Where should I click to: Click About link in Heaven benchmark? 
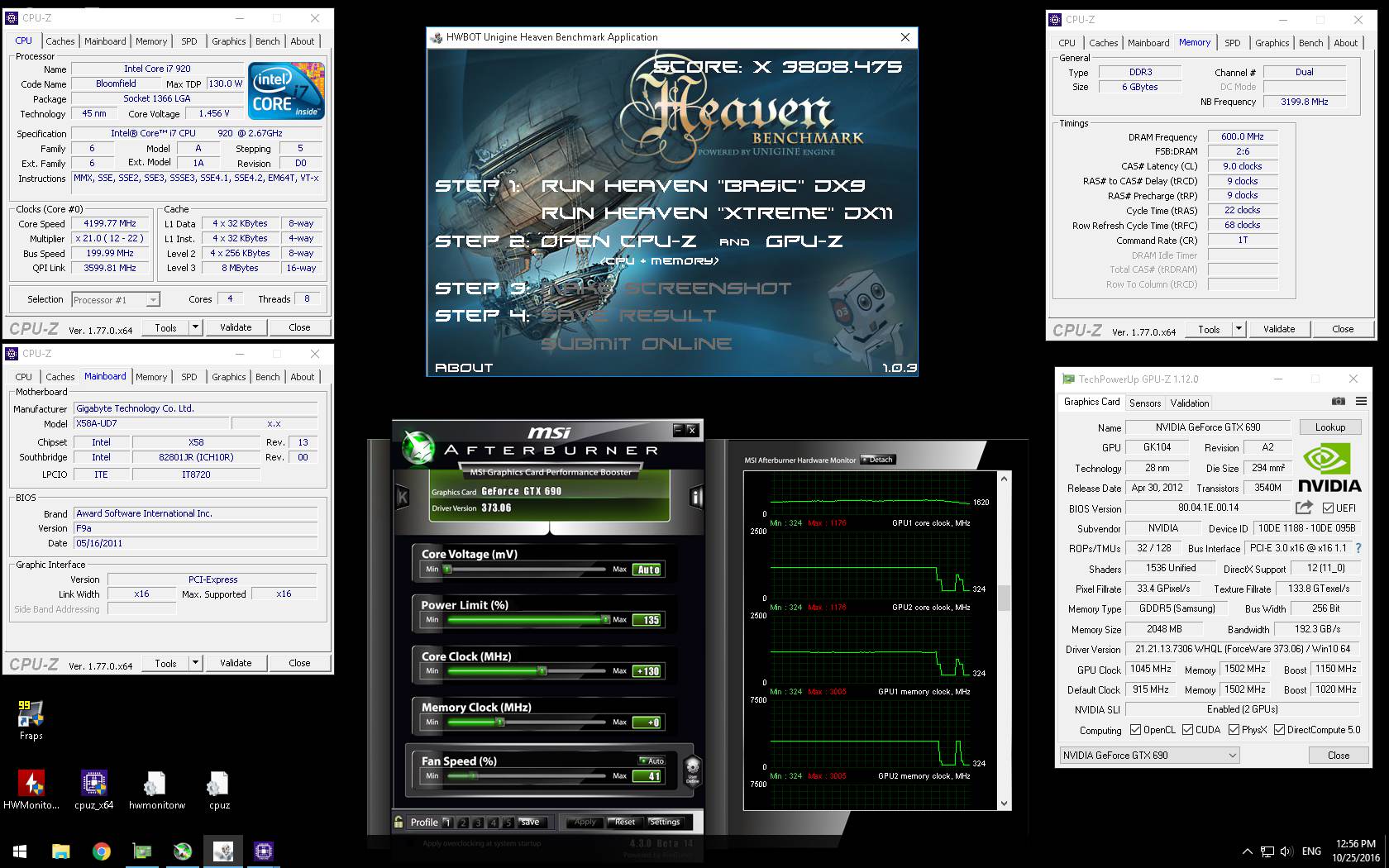tap(464, 368)
